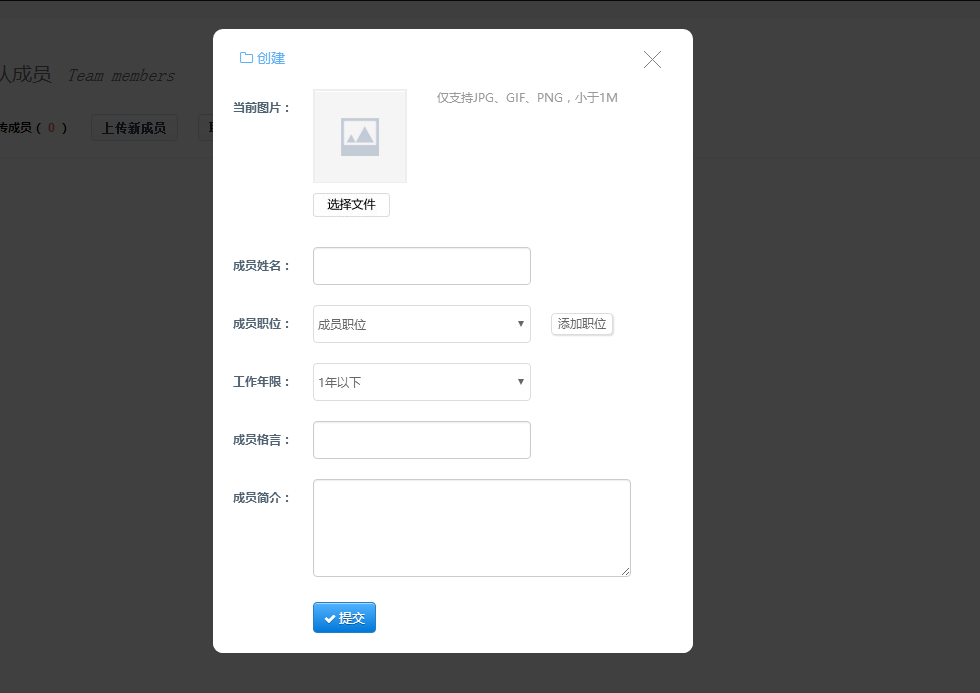Click the Team members heading text
980x693 pixels.
(121, 76)
